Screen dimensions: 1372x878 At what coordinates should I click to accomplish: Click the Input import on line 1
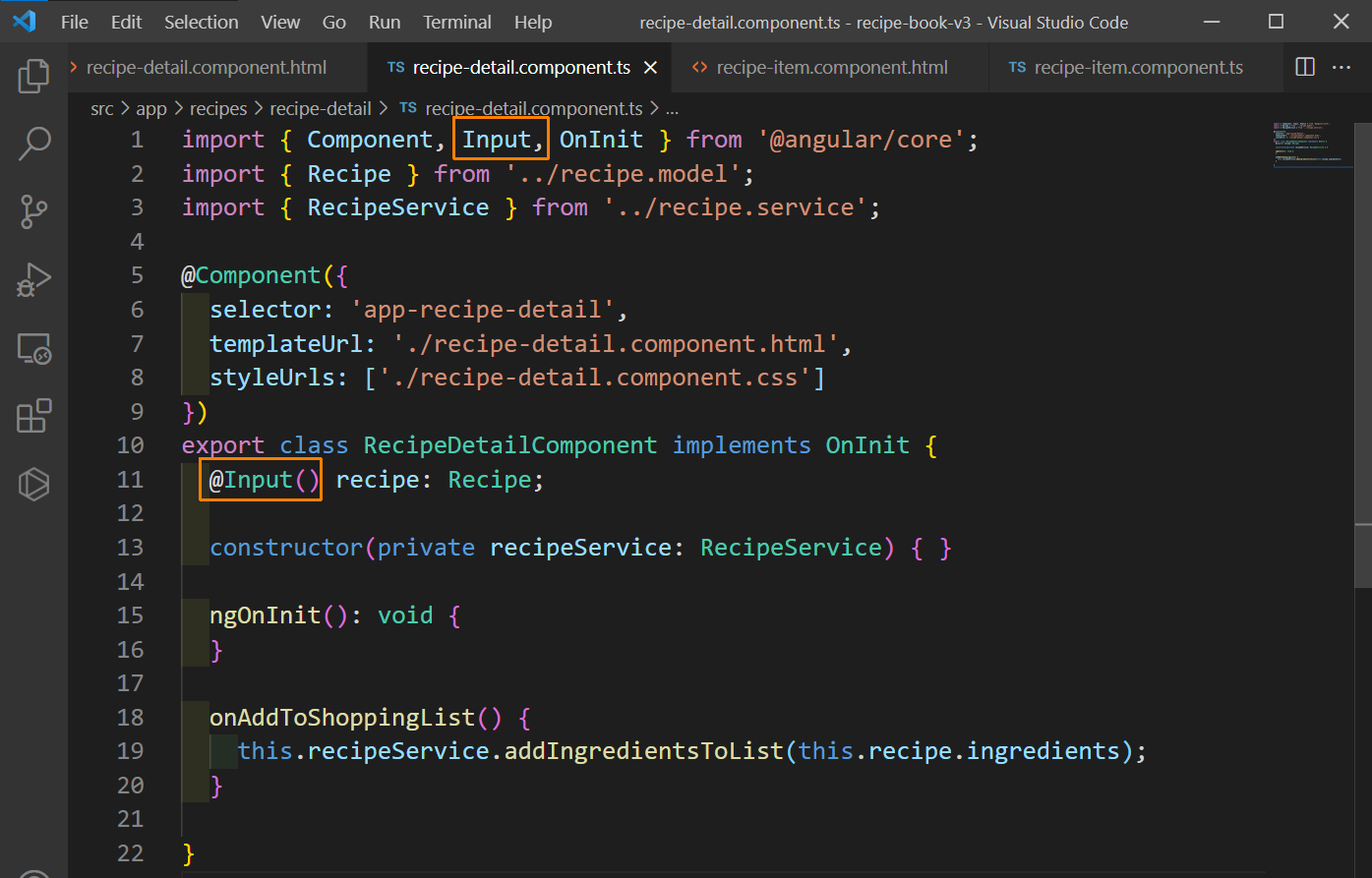pos(497,140)
